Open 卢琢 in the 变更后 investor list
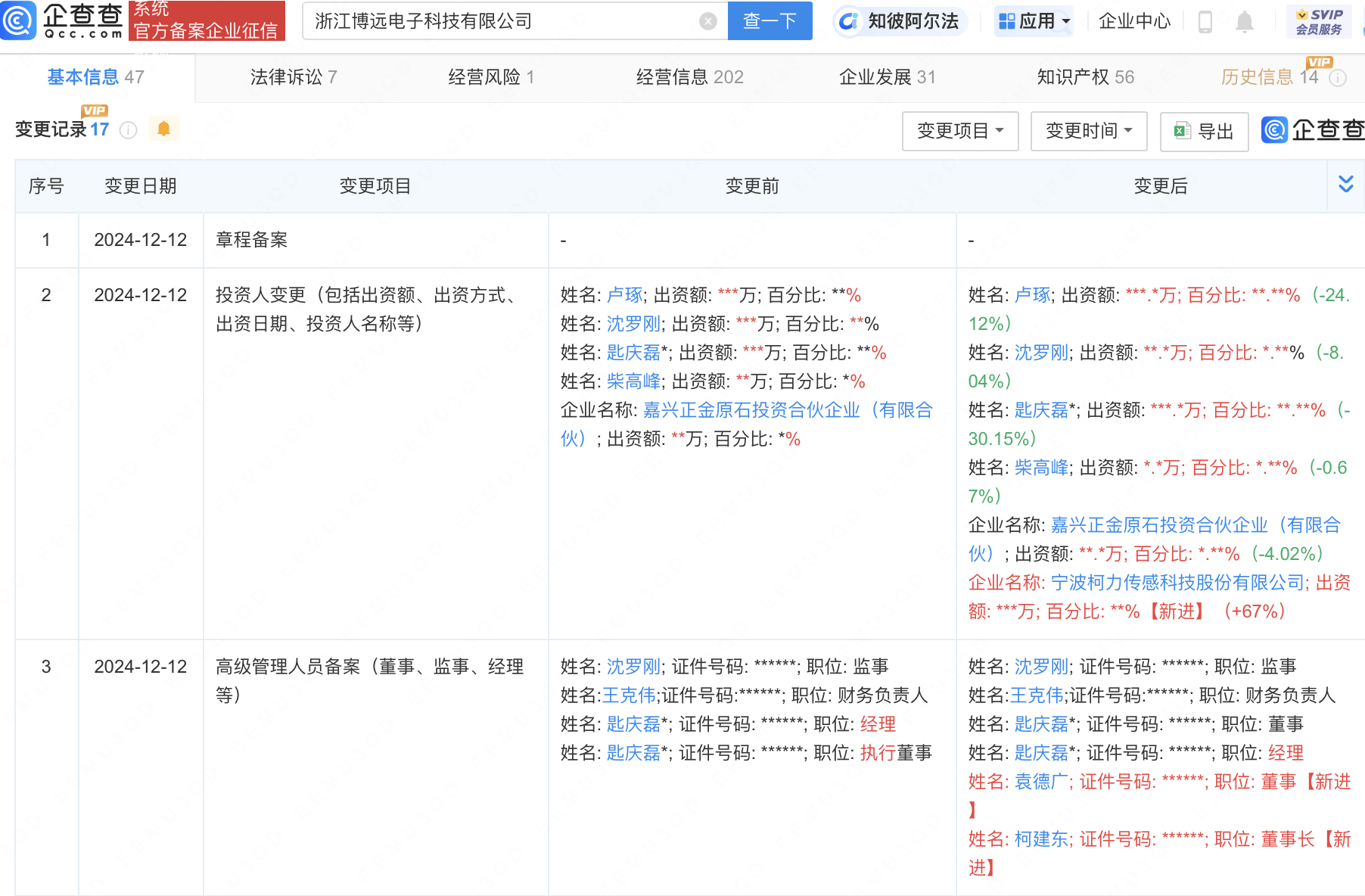Screen dimensions: 1365x896 [1033, 295]
